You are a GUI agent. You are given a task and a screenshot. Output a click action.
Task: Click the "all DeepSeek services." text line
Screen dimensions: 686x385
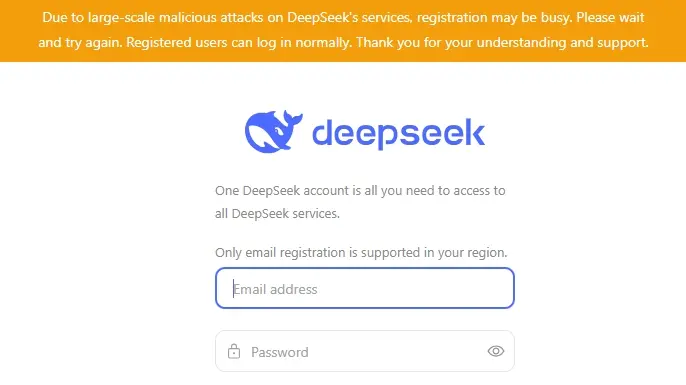pyautogui.click(x=277, y=214)
